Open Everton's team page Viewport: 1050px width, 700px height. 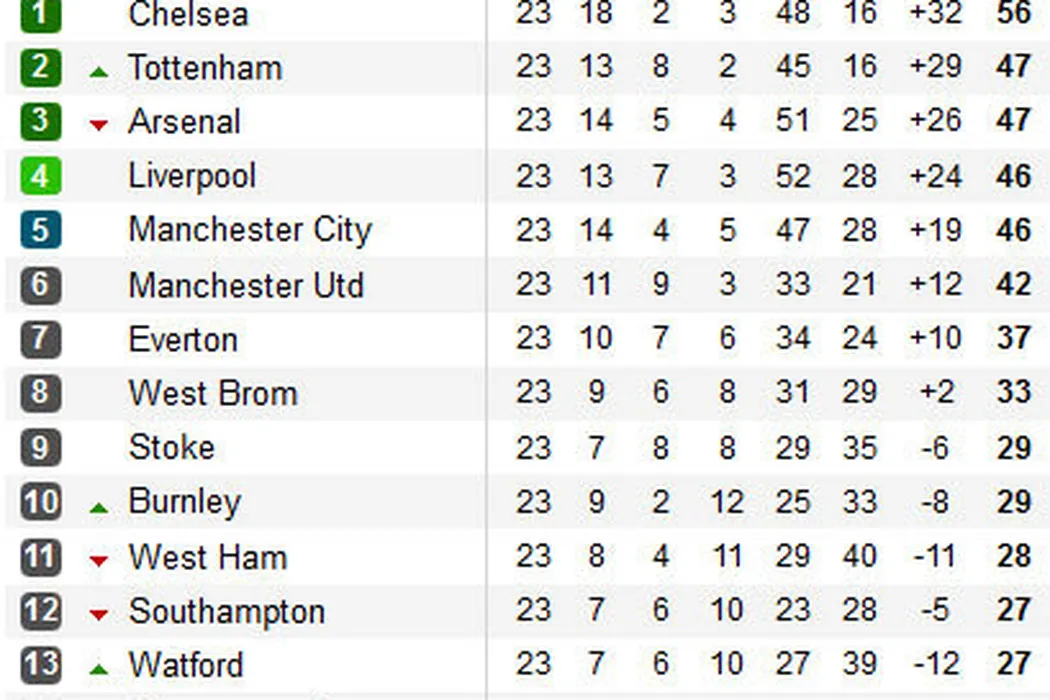pos(183,339)
